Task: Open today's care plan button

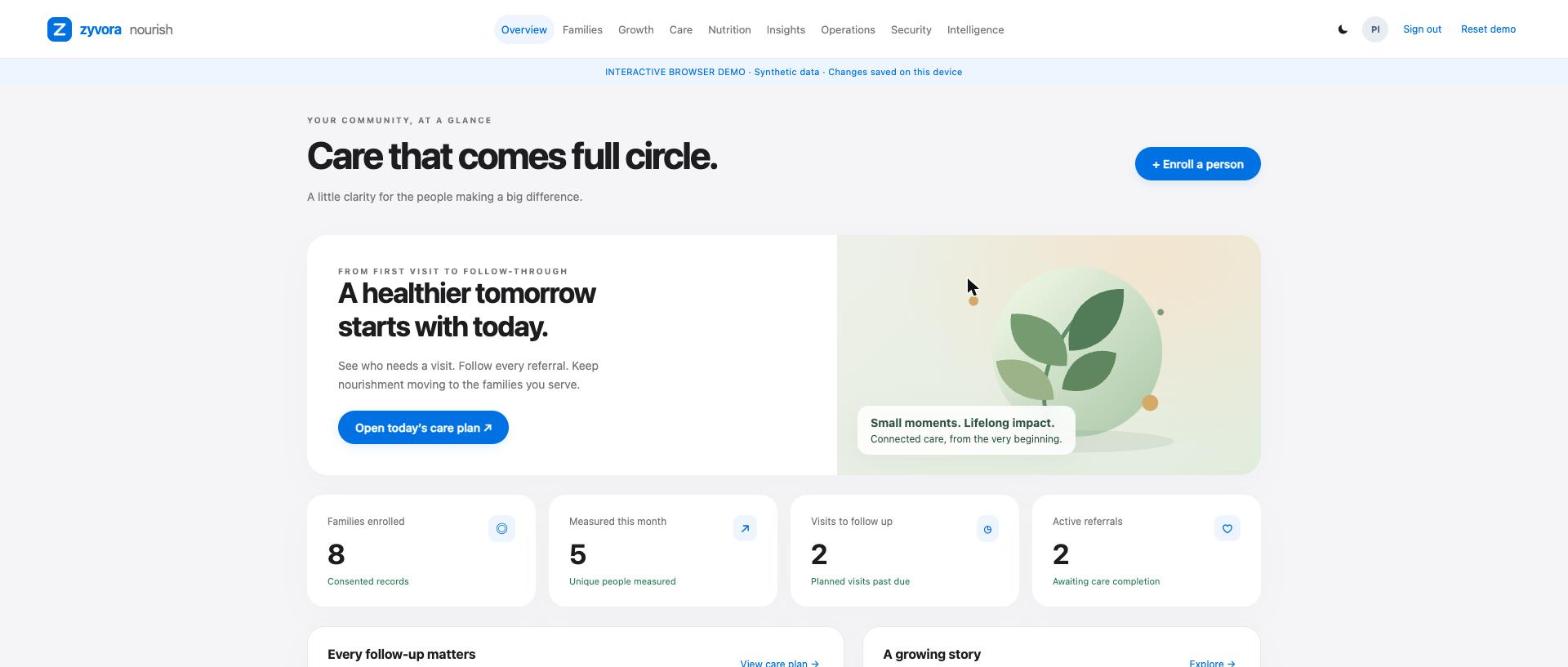Action: pyautogui.click(x=423, y=428)
